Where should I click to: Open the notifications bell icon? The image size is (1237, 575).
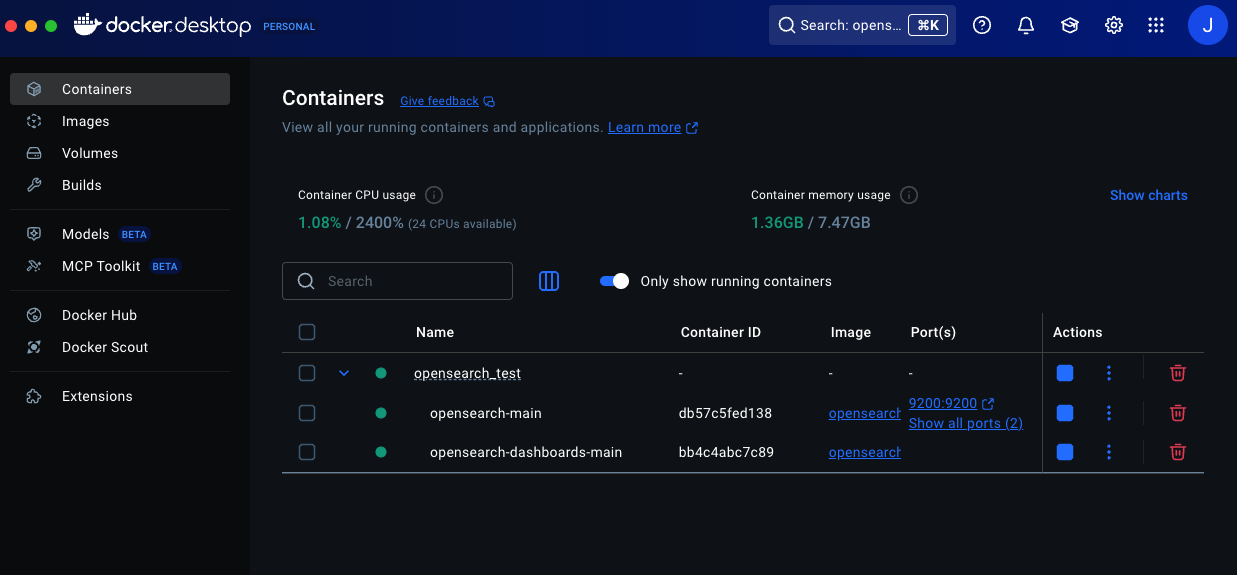(1026, 25)
